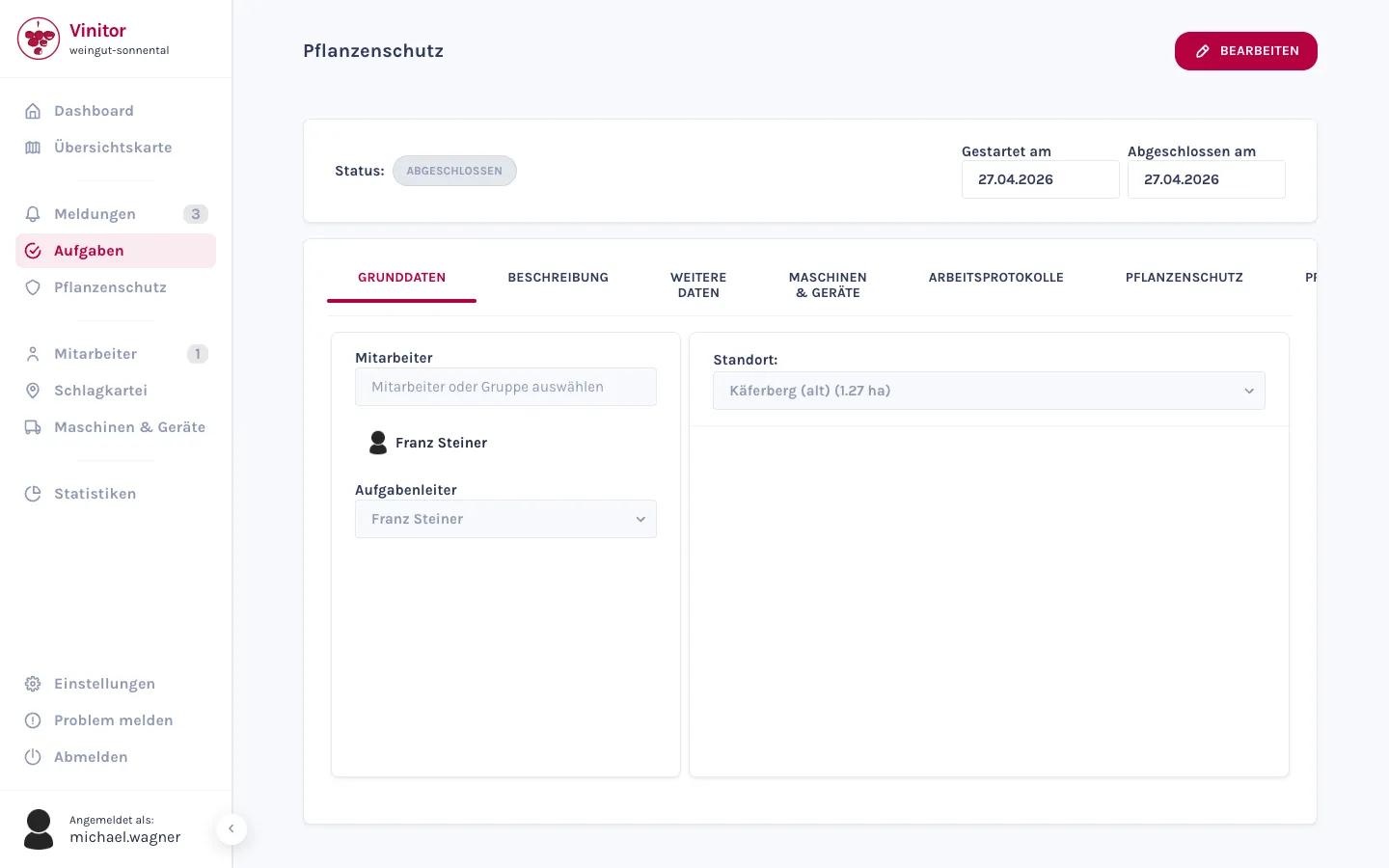Click the Meldungen bell icon
Image resolution: width=1389 pixels, height=868 pixels.
33,214
